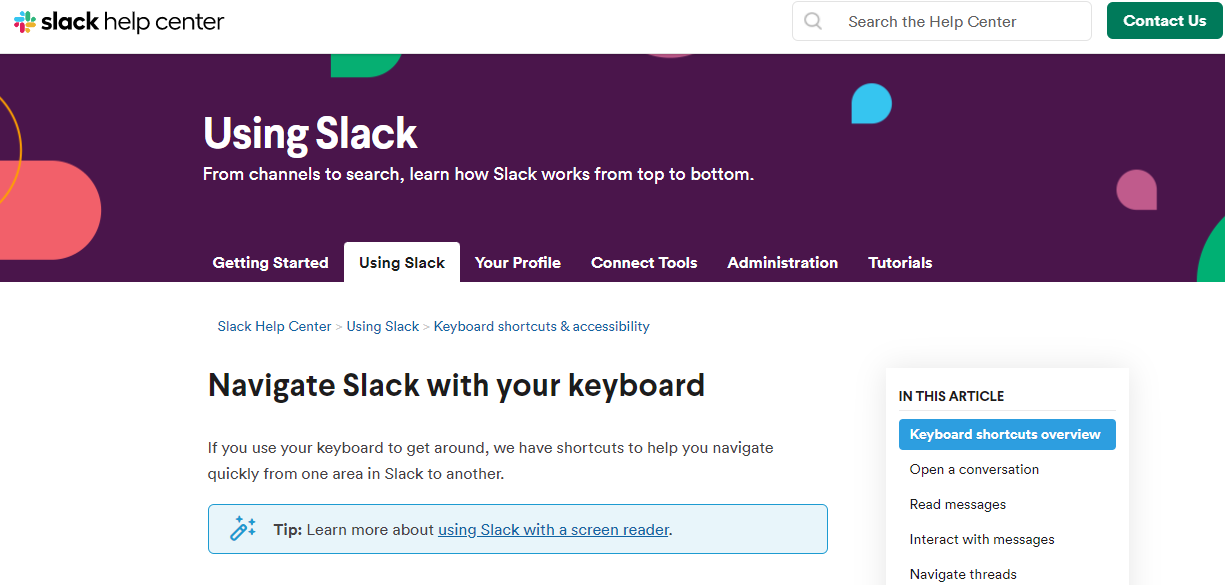The height and width of the screenshot is (585, 1225).
Task: Open Keyboard shortcuts & accessibility breadcrumb
Action: coord(542,326)
